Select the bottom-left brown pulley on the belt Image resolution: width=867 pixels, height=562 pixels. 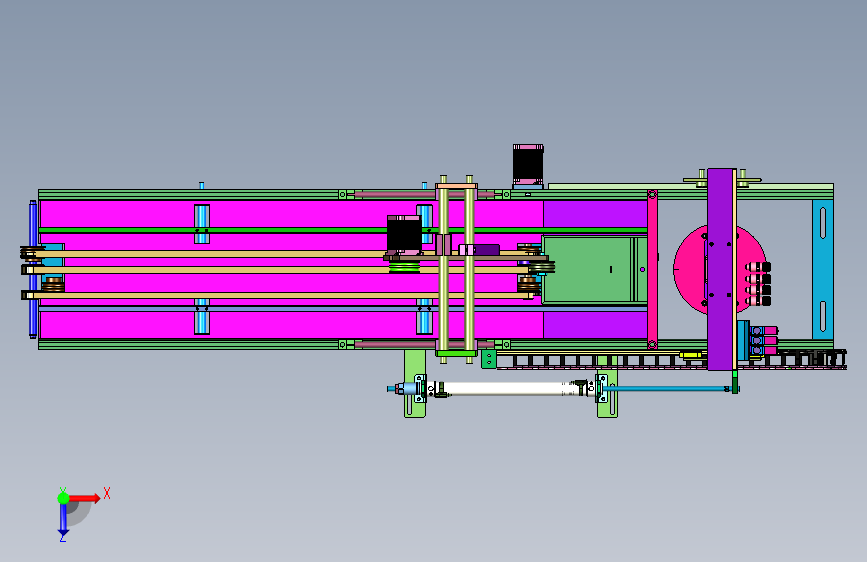point(54,284)
